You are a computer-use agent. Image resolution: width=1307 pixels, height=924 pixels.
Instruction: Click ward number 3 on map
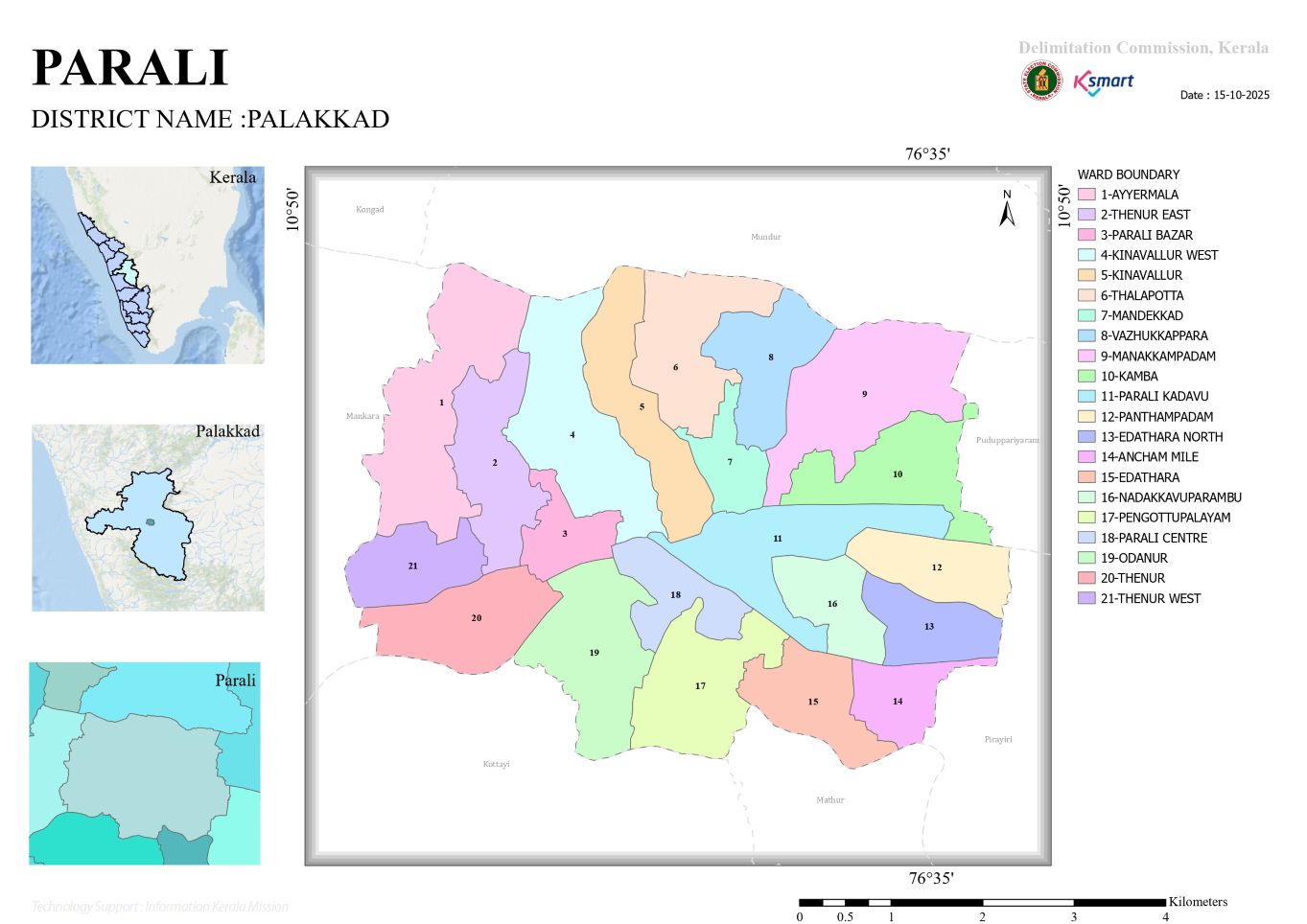(565, 534)
